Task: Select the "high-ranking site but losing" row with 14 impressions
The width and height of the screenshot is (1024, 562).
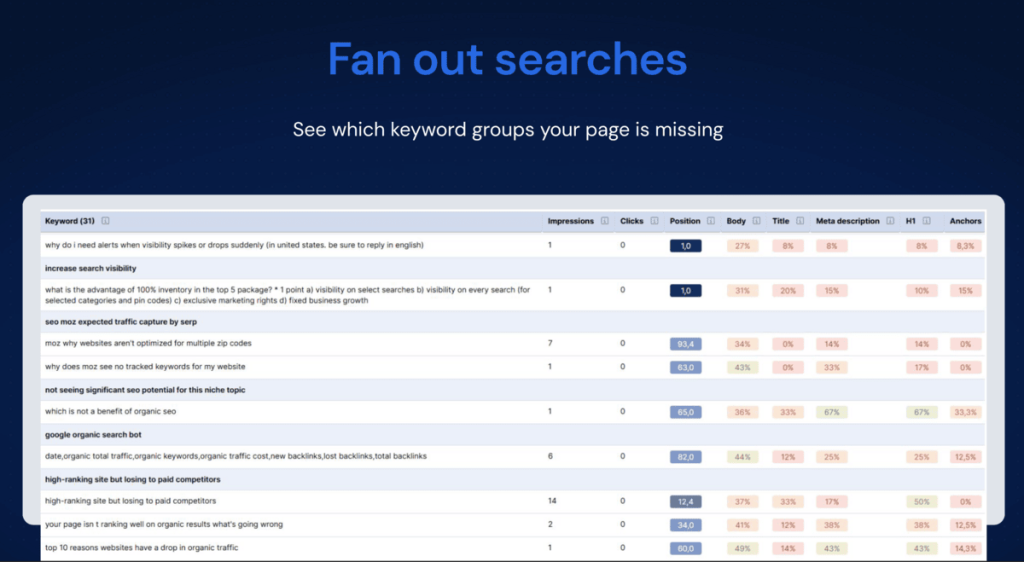Action: point(131,501)
